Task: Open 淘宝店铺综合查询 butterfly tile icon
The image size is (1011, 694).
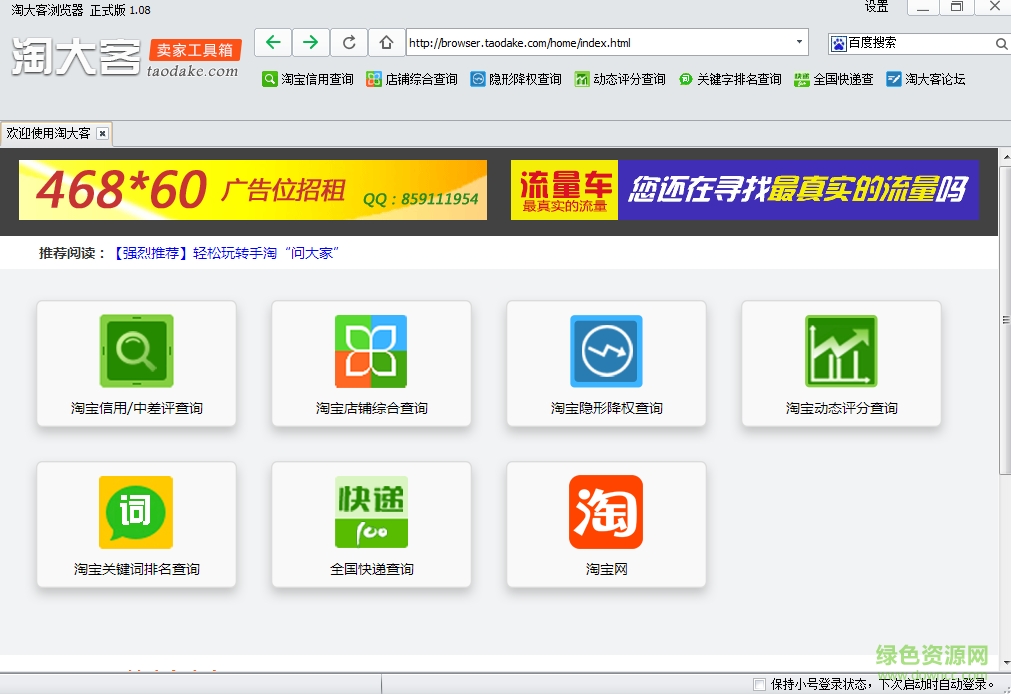Action: tap(371, 351)
